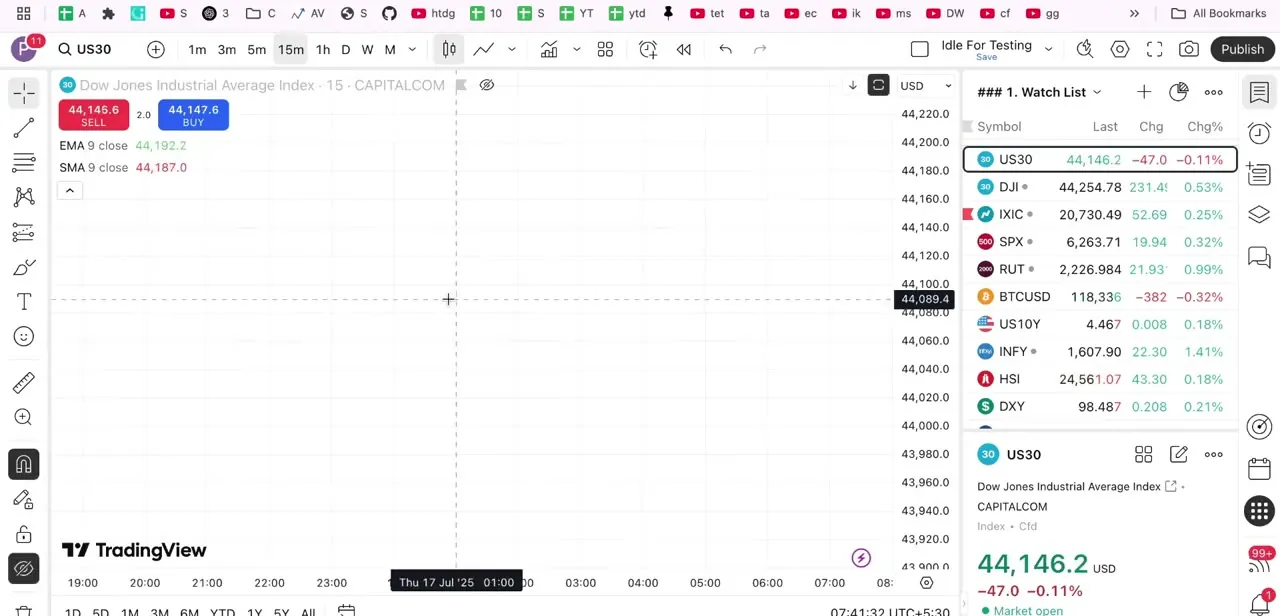Toggle hide all drawings eye icon

coord(24,569)
